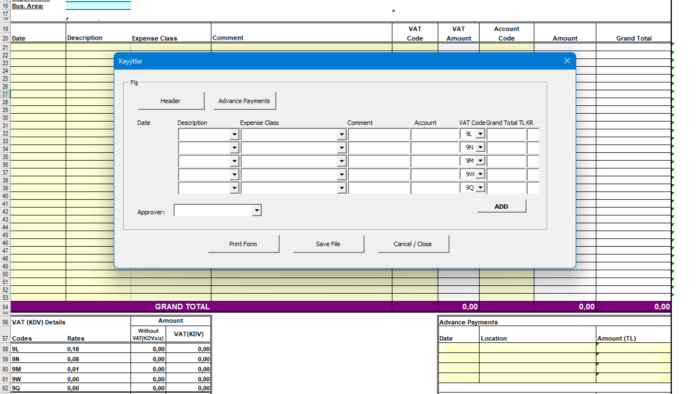Click the Amount (TL) column header
700x394 pixels.
click(617, 338)
